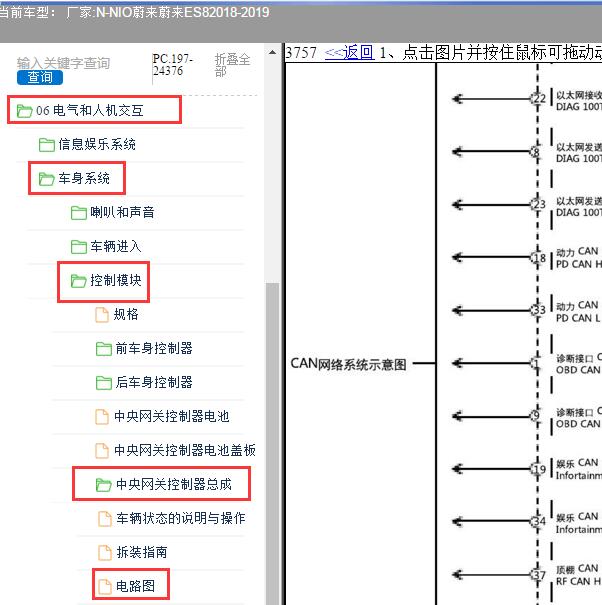This screenshot has height=605, width=602.
Task: Open the 拆装指南 document
Action: tap(142, 552)
